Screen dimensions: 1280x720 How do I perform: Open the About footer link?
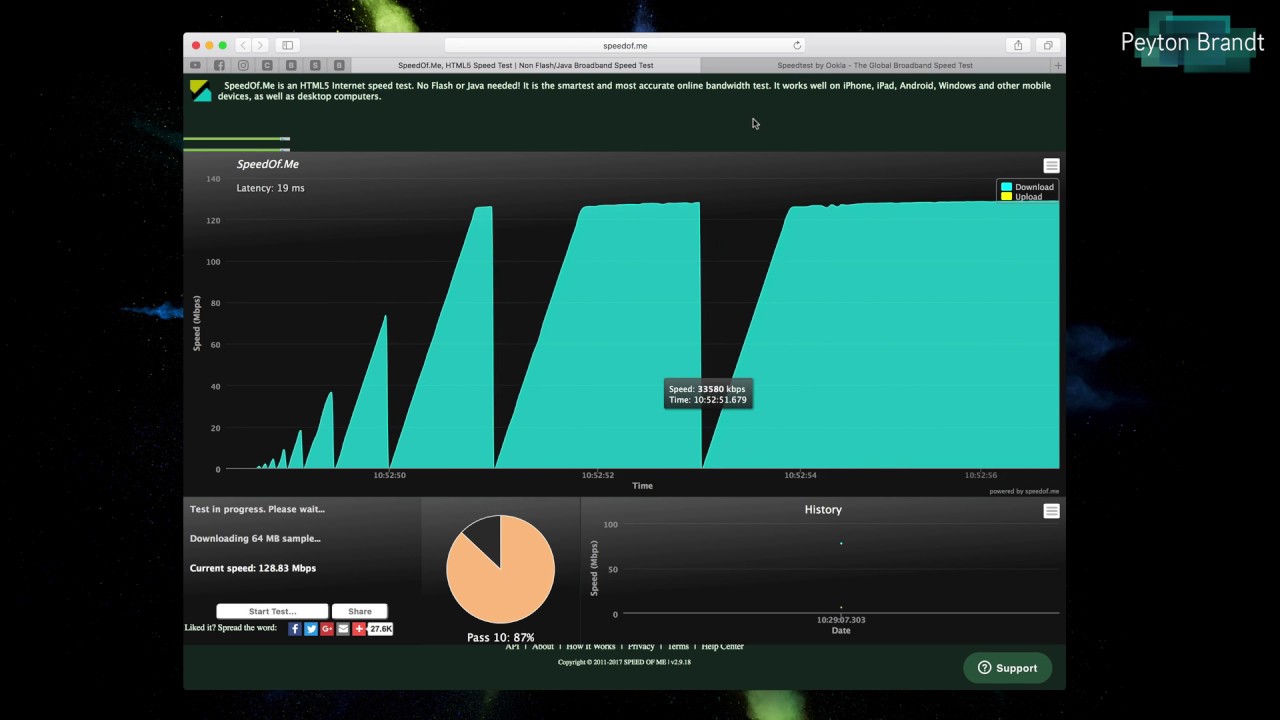[543, 647]
